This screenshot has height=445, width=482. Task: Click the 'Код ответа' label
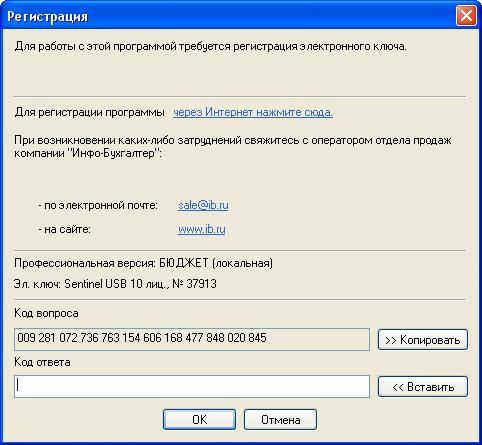point(42,362)
